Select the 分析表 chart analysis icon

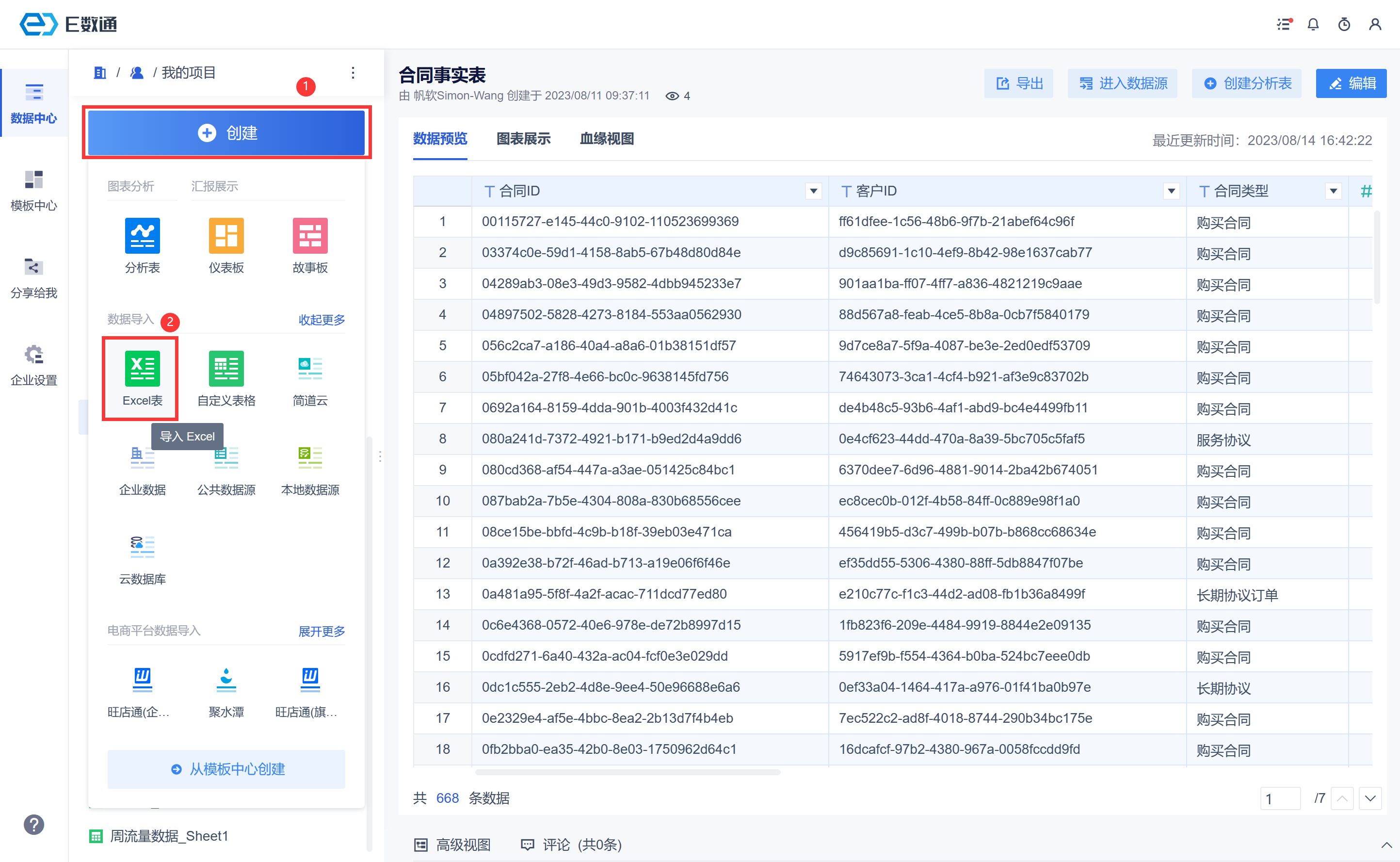point(142,235)
